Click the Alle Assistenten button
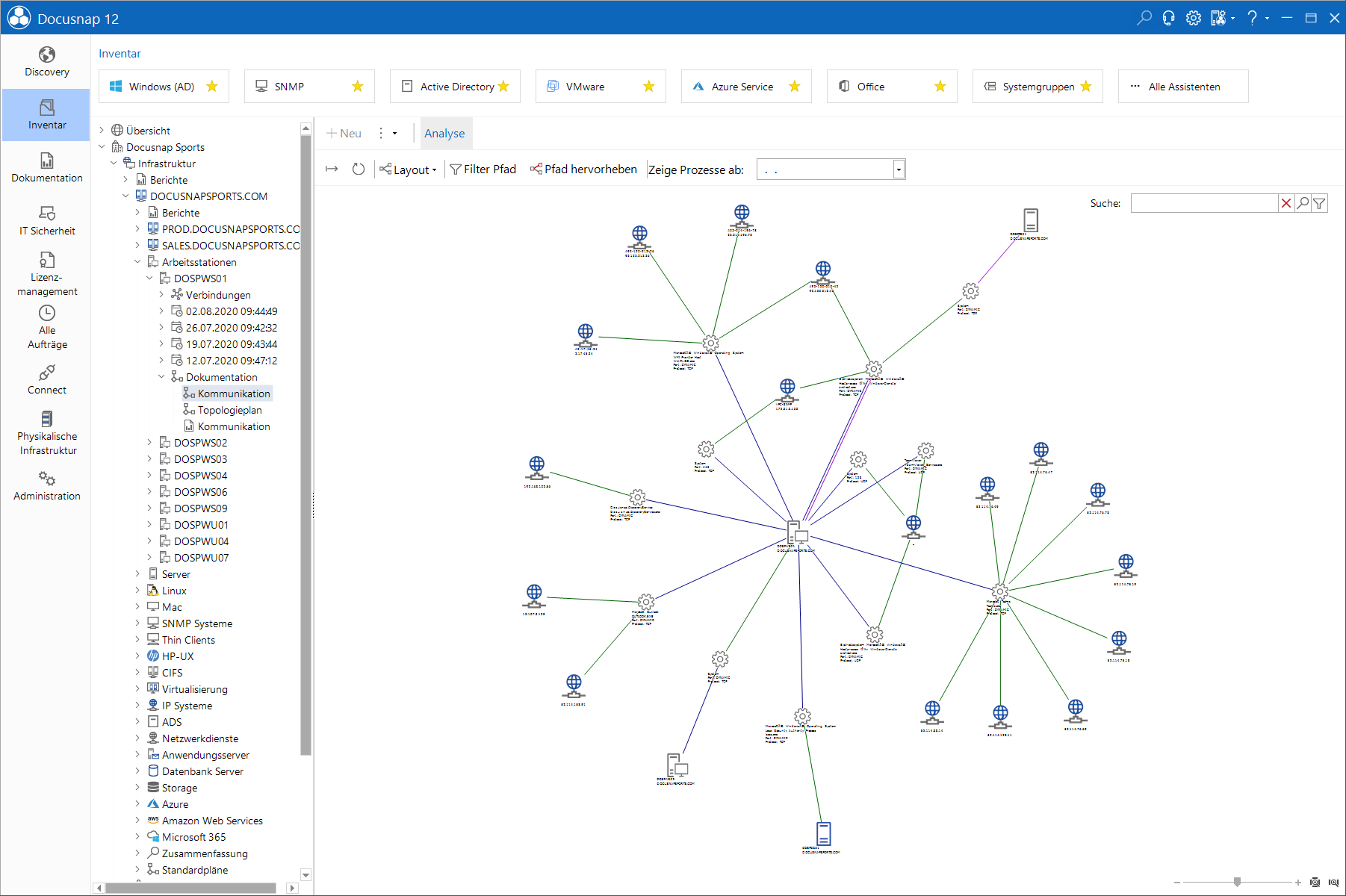The image size is (1346, 896). (x=1183, y=87)
